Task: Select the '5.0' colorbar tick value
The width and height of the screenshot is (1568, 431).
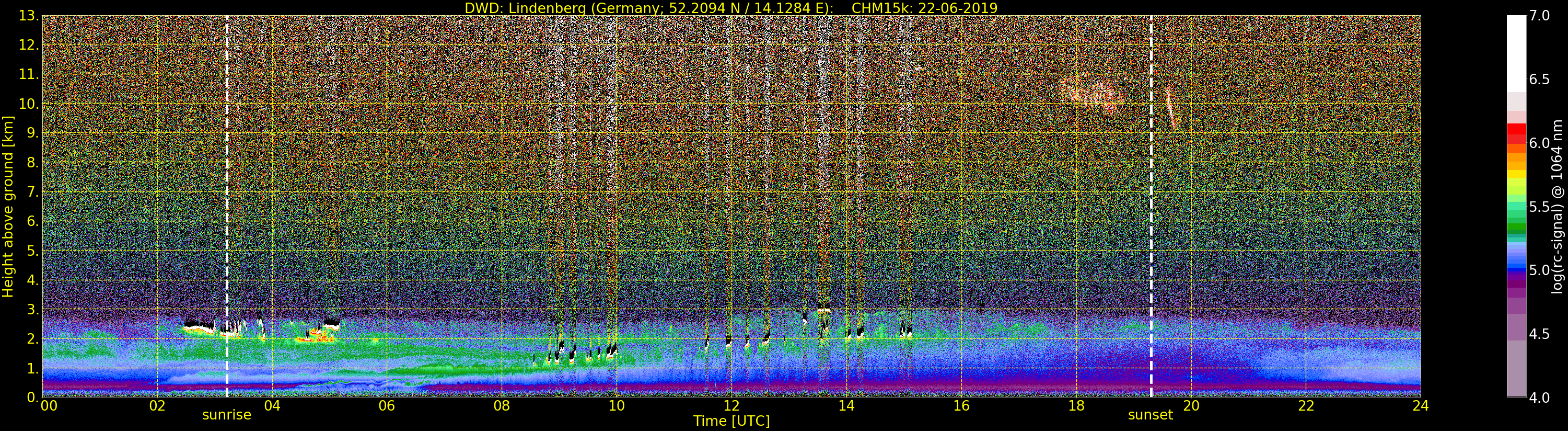Action: (x=1539, y=270)
